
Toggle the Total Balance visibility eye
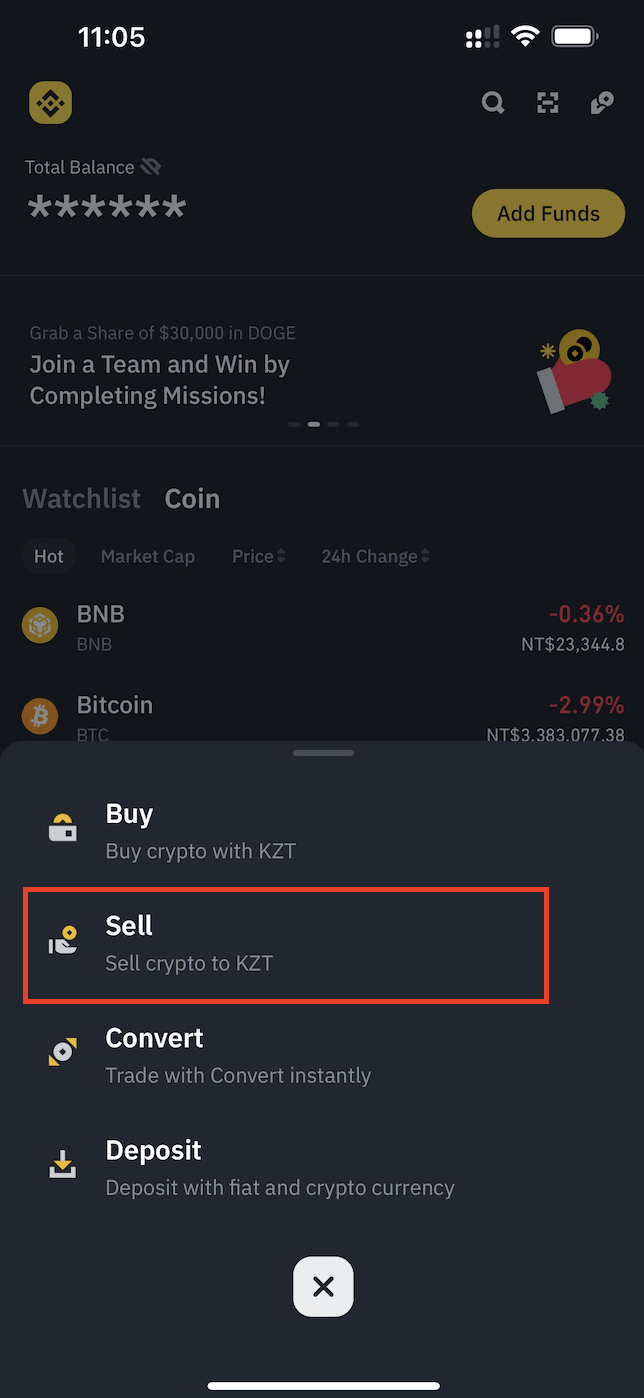151,167
